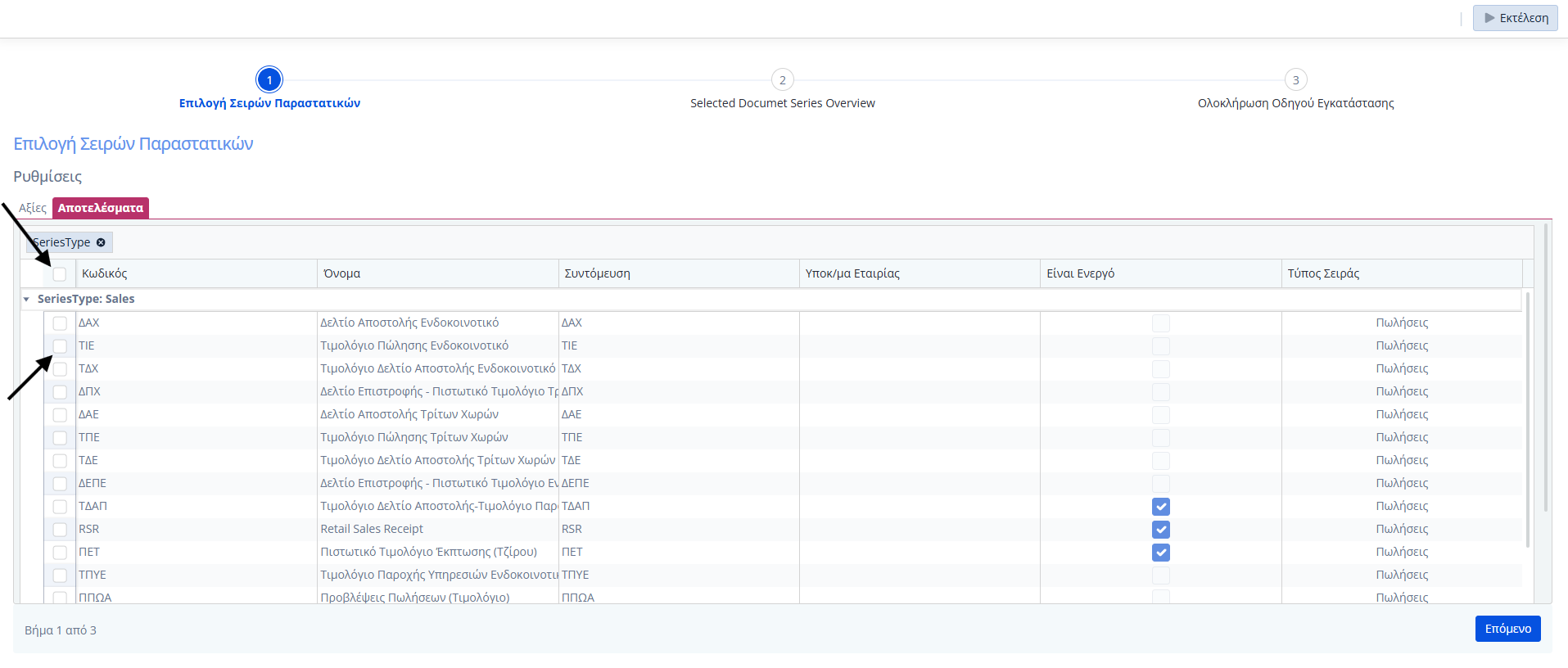Click the Επόμενο next button
1568x668 pixels.
(1507, 629)
